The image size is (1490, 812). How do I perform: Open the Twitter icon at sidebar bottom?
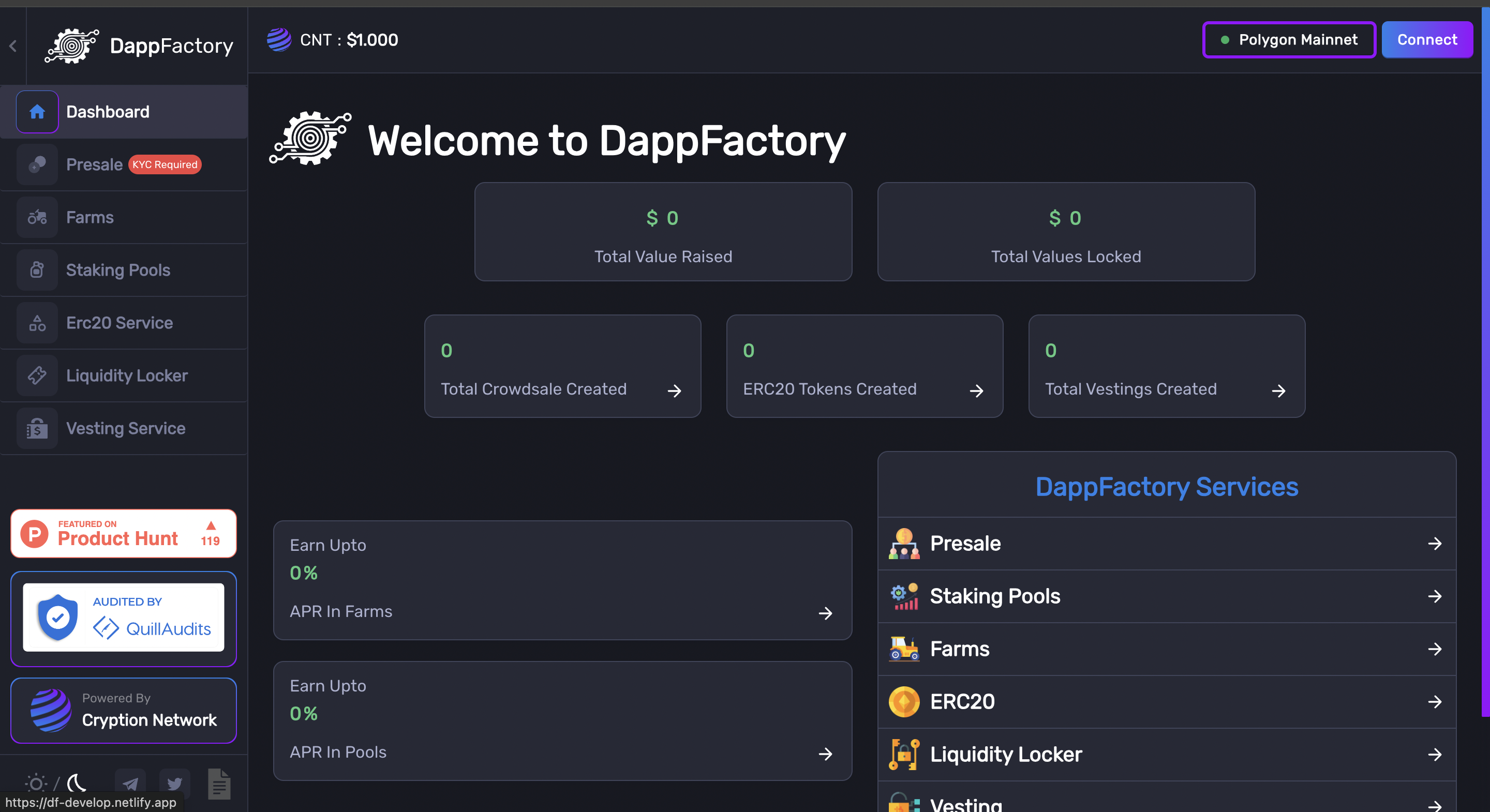point(175,784)
